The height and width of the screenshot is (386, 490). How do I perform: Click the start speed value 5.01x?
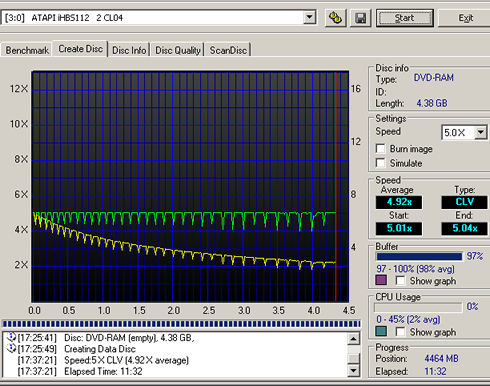pyautogui.click(x=399, y=228)
